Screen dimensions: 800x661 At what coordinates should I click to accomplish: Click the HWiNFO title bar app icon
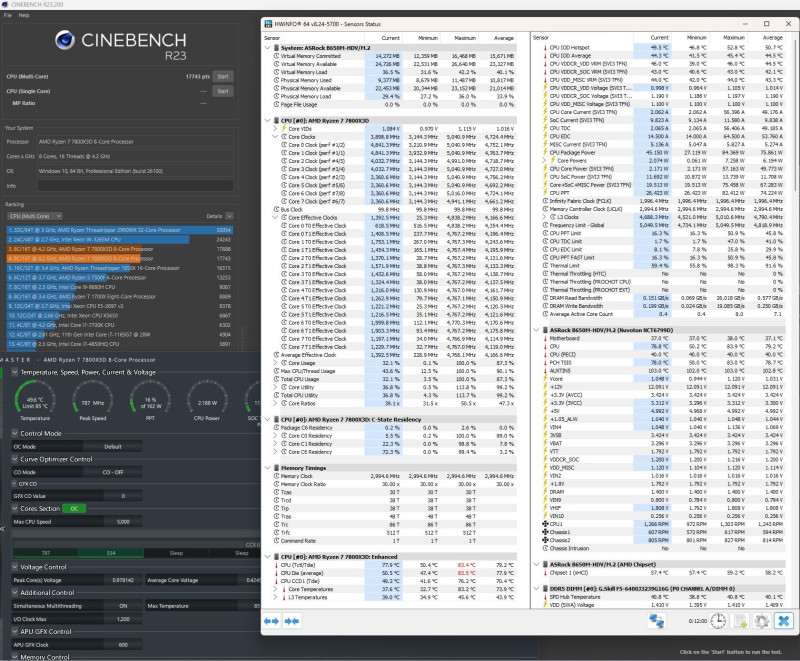268,24
